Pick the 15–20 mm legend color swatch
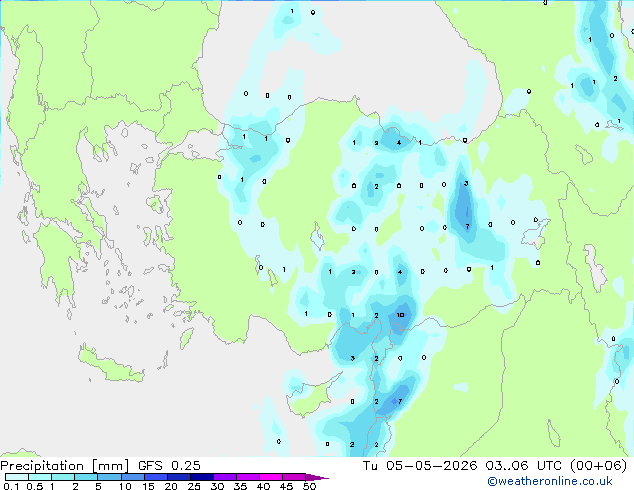The width and height of the screenshot is (634, 490). point(156,477)
